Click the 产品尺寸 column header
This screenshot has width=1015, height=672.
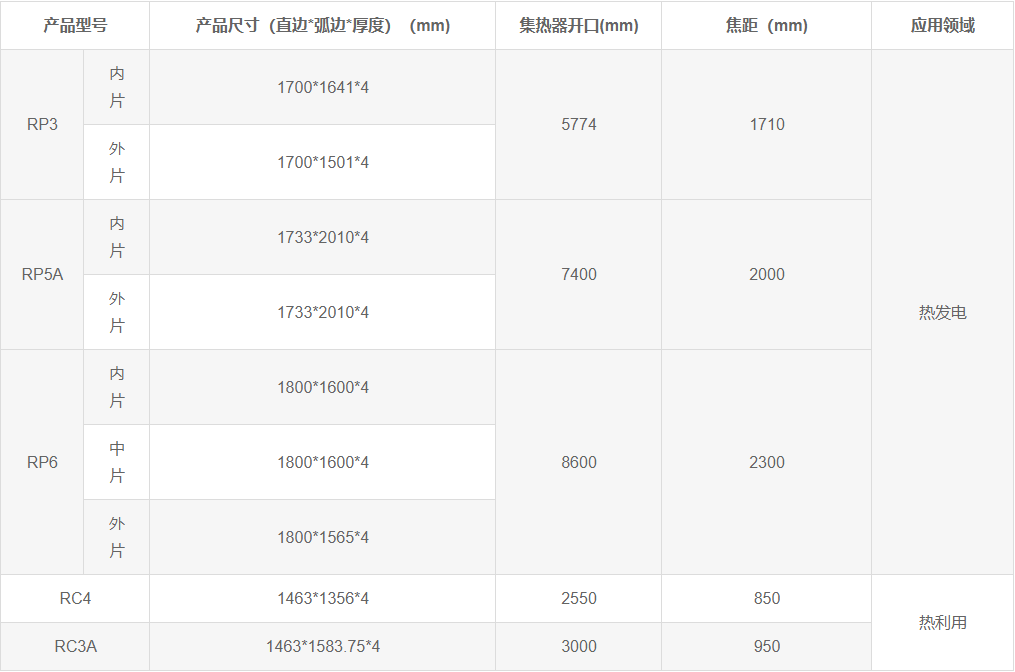click(x=322, y=26)
